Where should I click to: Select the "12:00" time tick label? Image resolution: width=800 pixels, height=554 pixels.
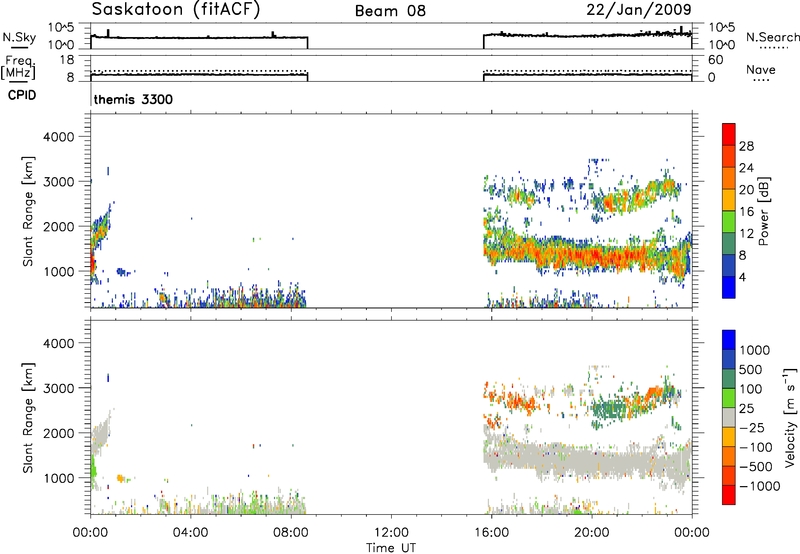point(391,533)
